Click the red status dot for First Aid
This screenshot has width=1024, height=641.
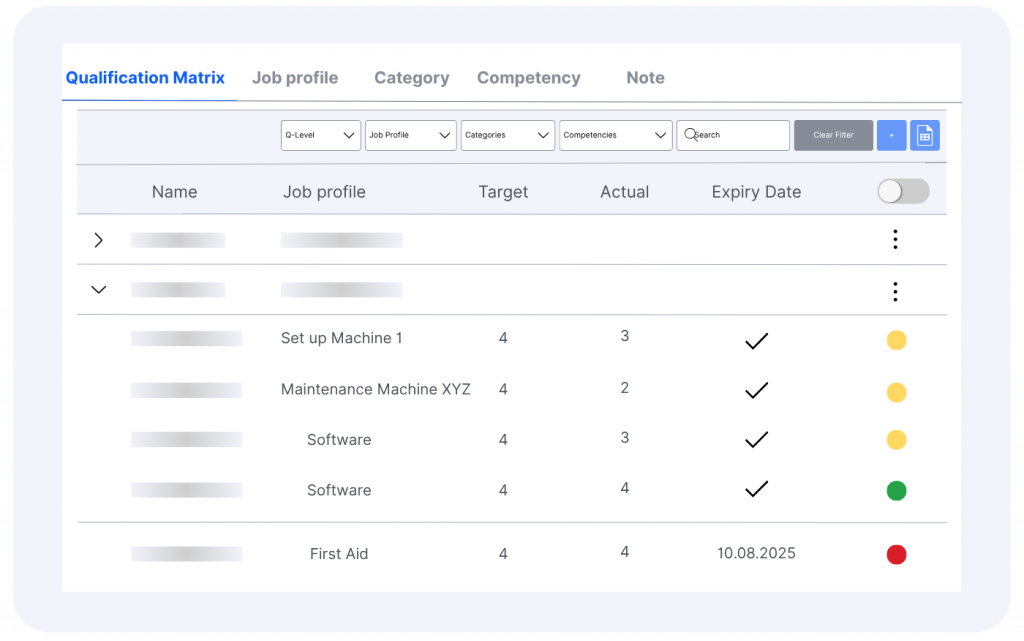[896, 554]
